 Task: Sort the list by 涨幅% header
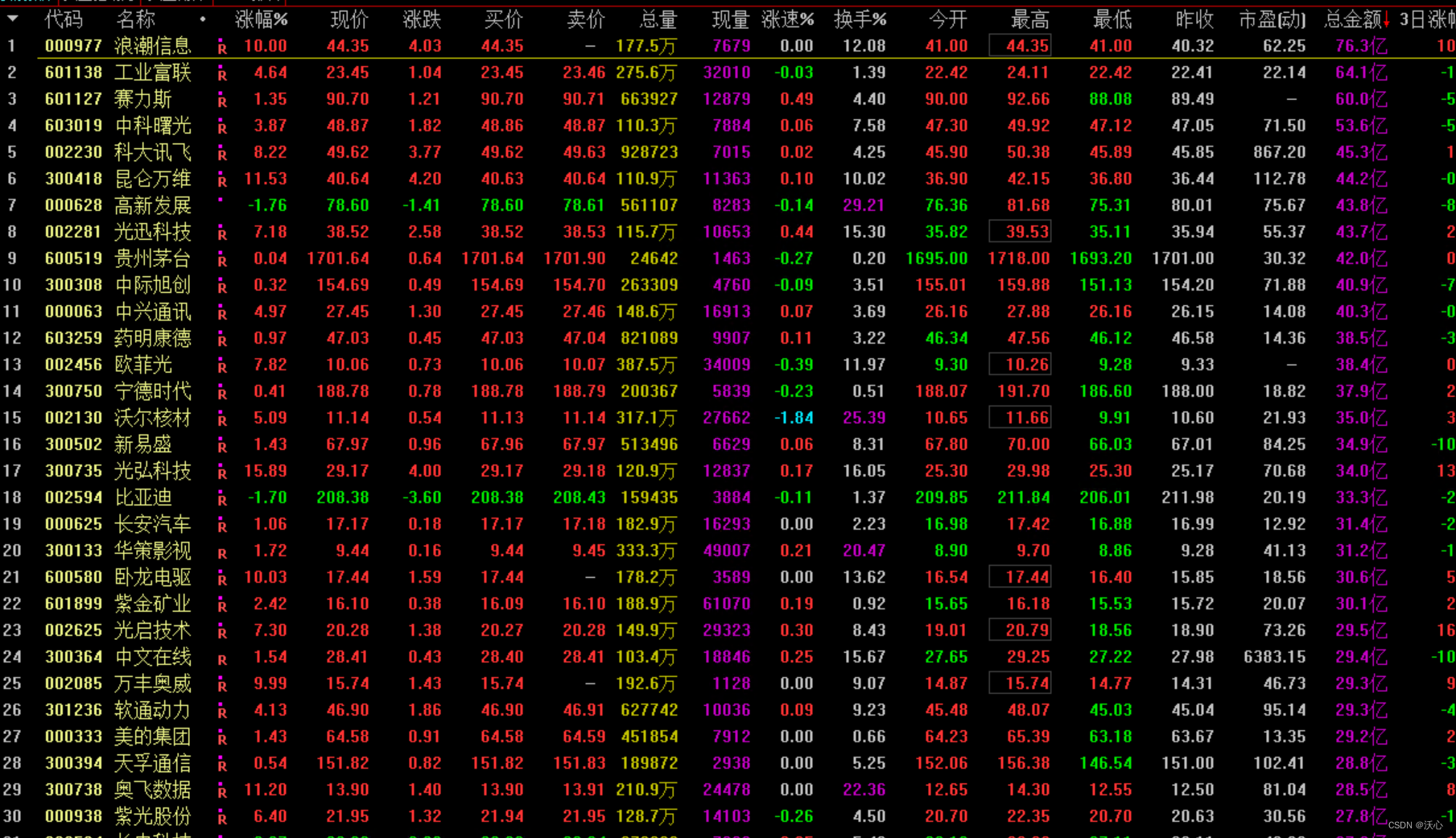[x=261, y=19]
